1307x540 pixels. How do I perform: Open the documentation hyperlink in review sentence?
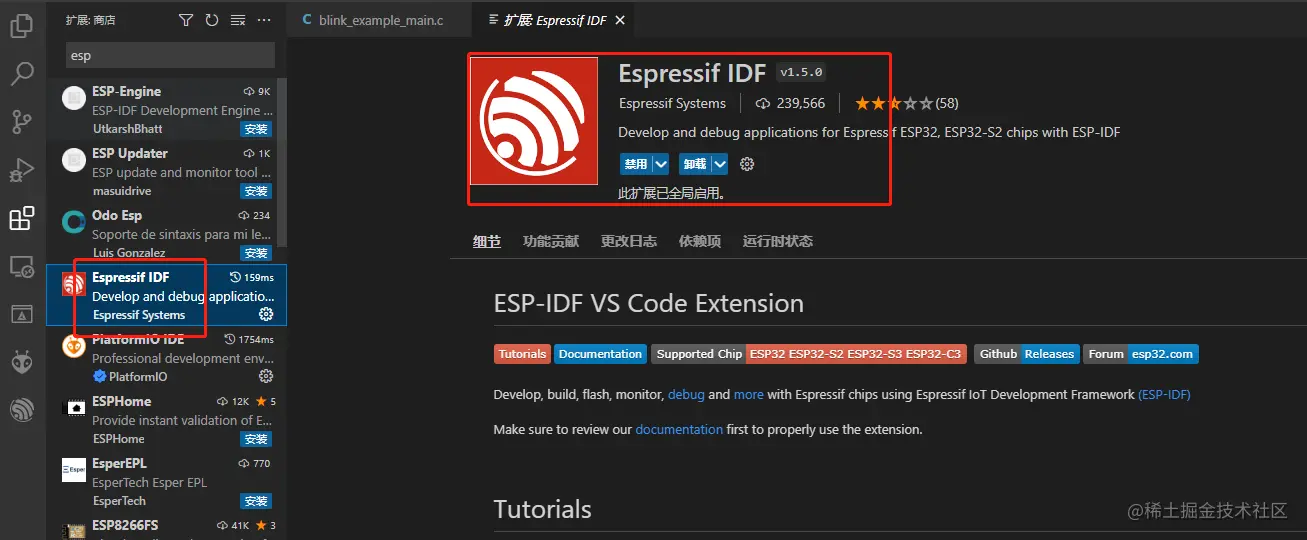[x=679, y=430]
